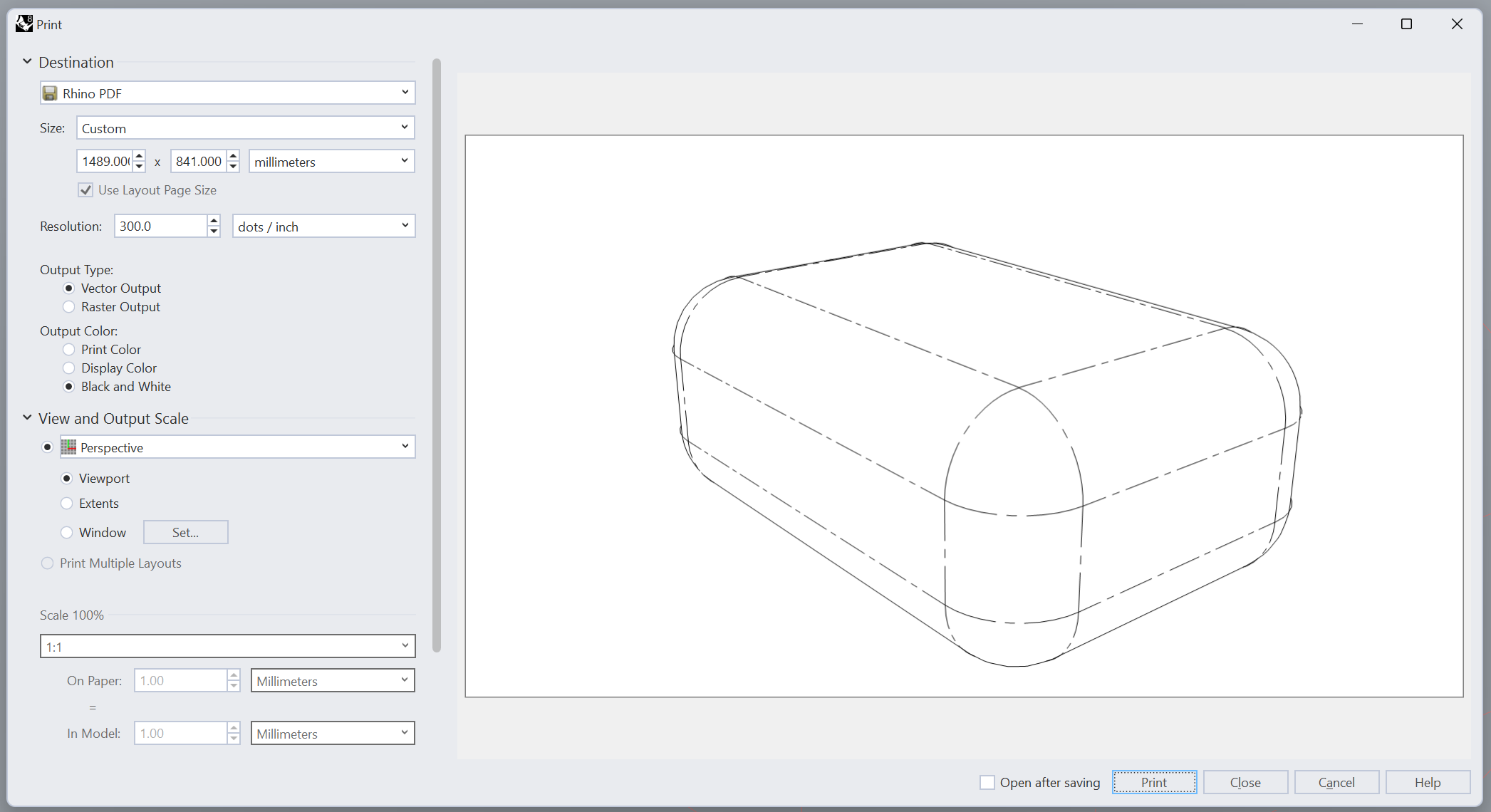
Task: Click the Rhino logo icon in title bar
Action: tap(24, 24)
